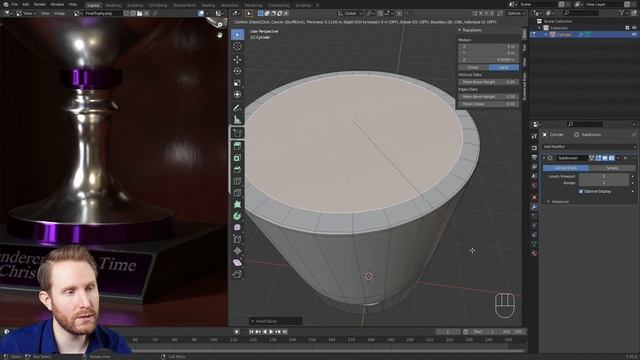This screenshot has height=360, width=640.
Task: Select the Rip Region tool
Action: 237,274
